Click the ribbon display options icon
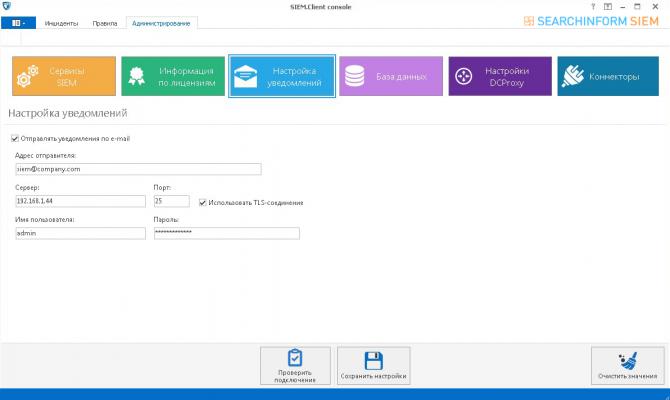This screenshot has height=400, width=670. click(608, 7)
